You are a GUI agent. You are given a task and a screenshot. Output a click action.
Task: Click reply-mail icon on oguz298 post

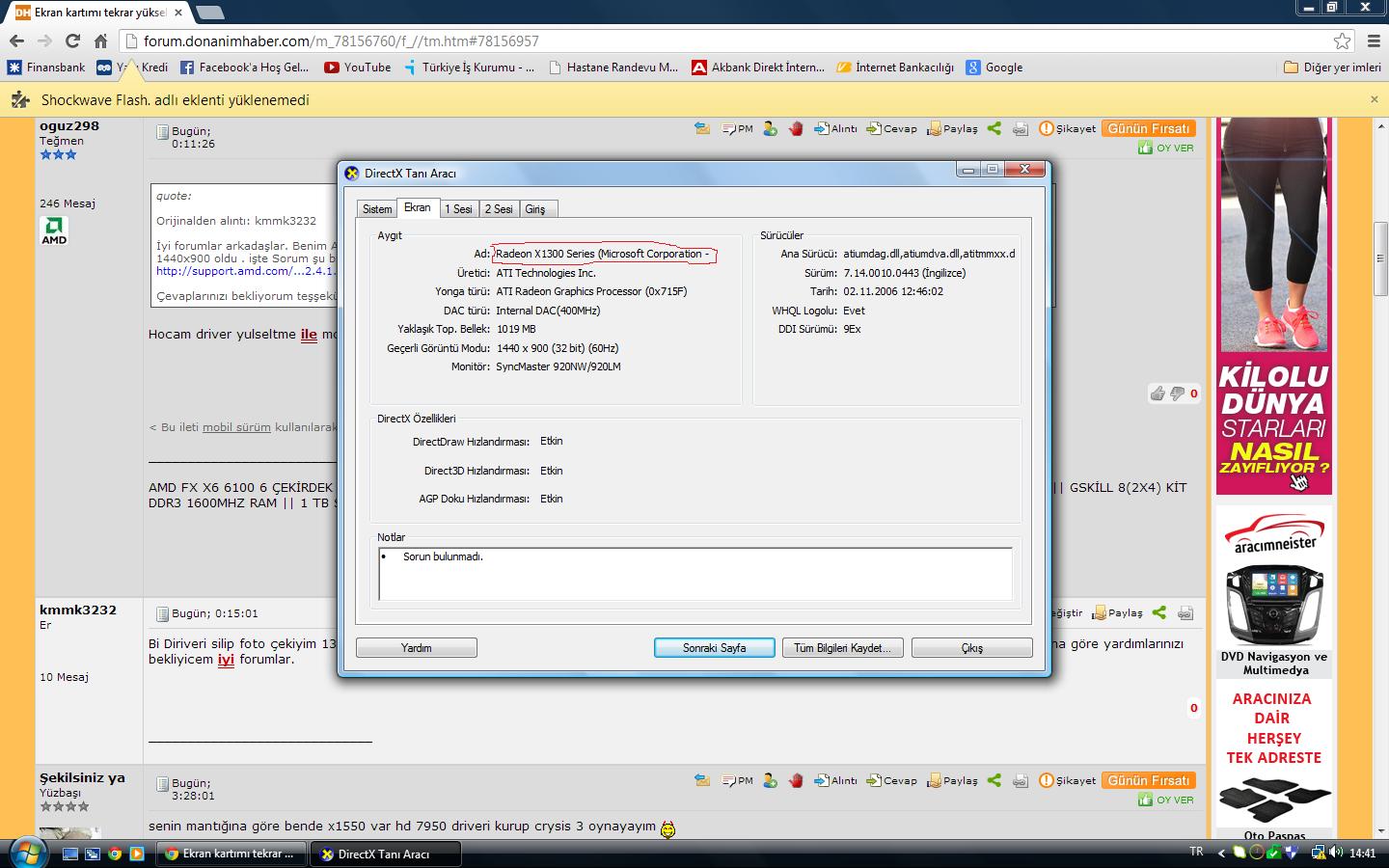(x=702, y=128)
